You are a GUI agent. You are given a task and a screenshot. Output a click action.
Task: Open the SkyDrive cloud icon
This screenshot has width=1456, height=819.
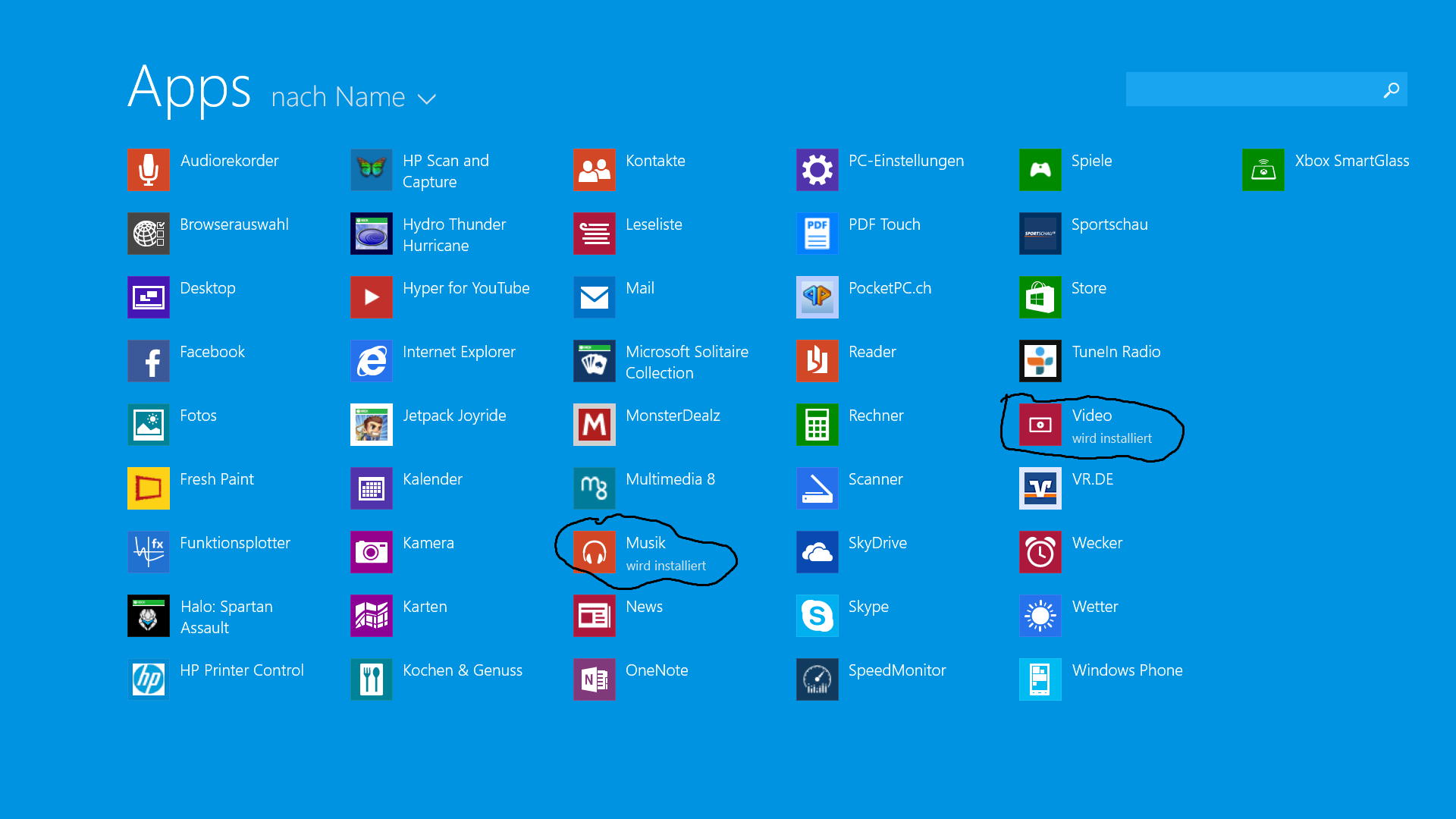817,552
